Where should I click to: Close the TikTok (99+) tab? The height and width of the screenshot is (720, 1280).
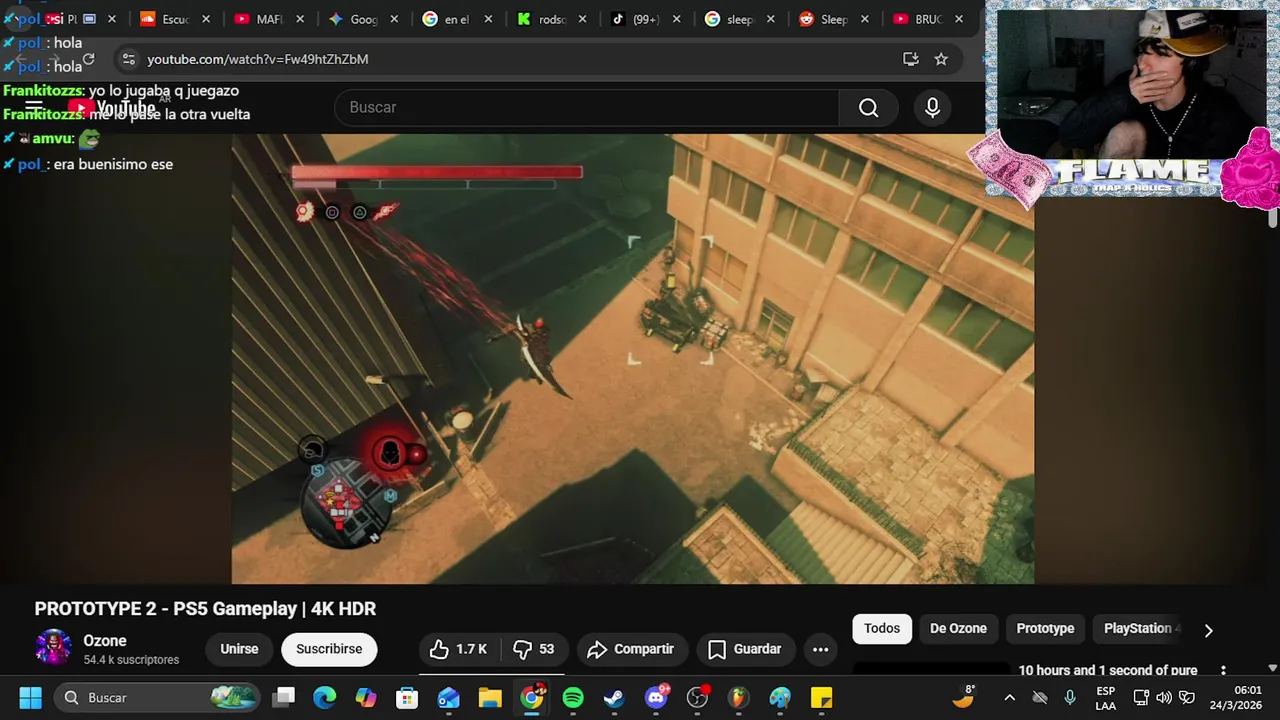[x=677, y=19]
